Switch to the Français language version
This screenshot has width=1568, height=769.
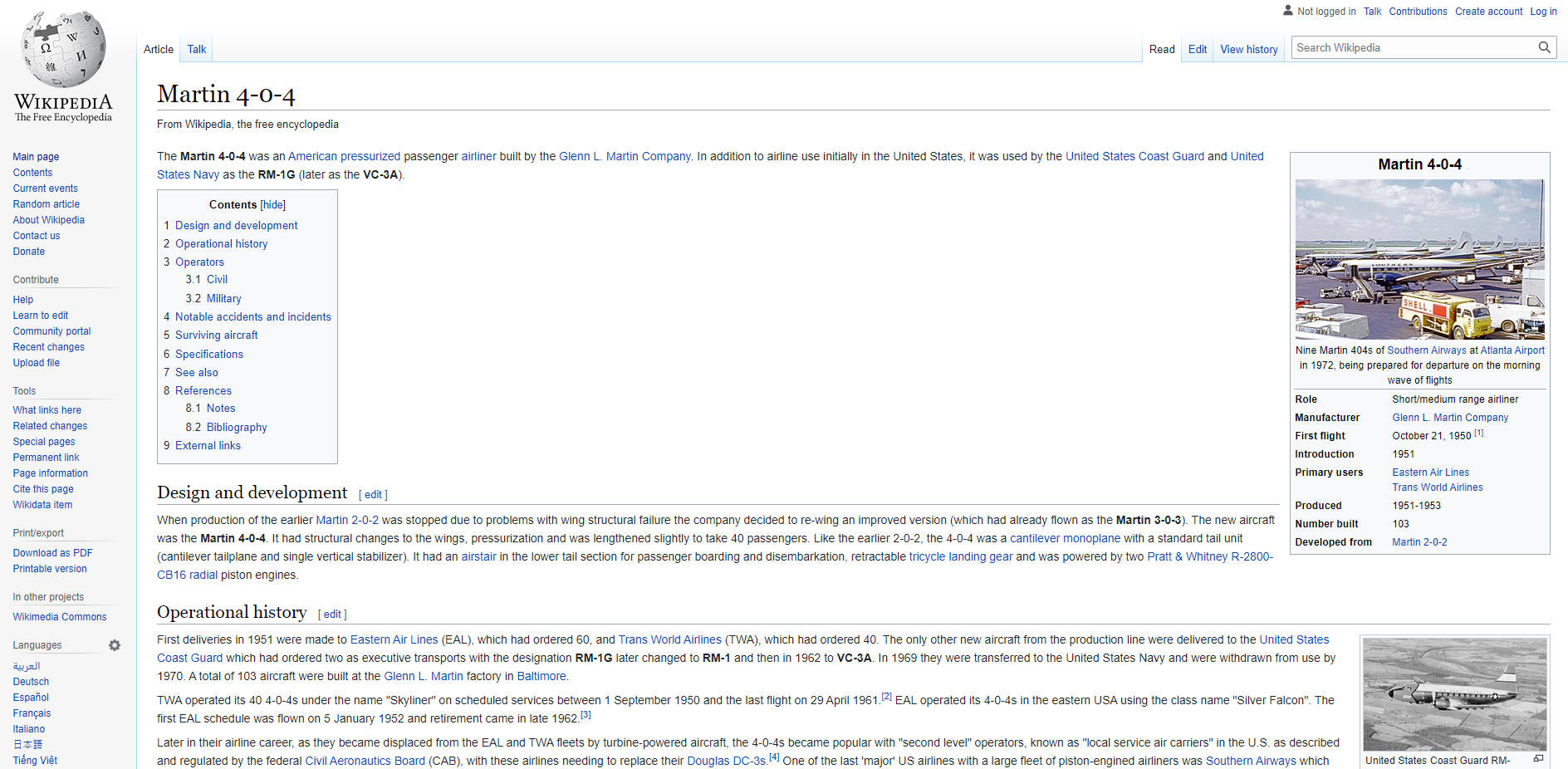click(x=32, y=713)
